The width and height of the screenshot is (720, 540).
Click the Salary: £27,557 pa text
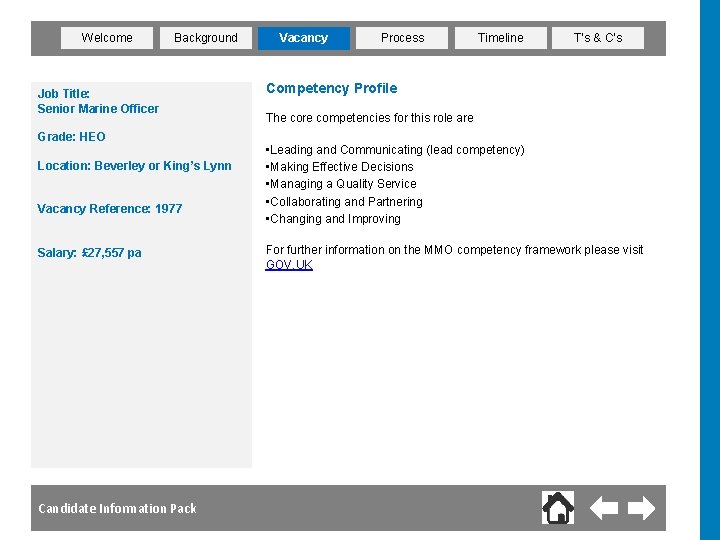tap(89, 253)
